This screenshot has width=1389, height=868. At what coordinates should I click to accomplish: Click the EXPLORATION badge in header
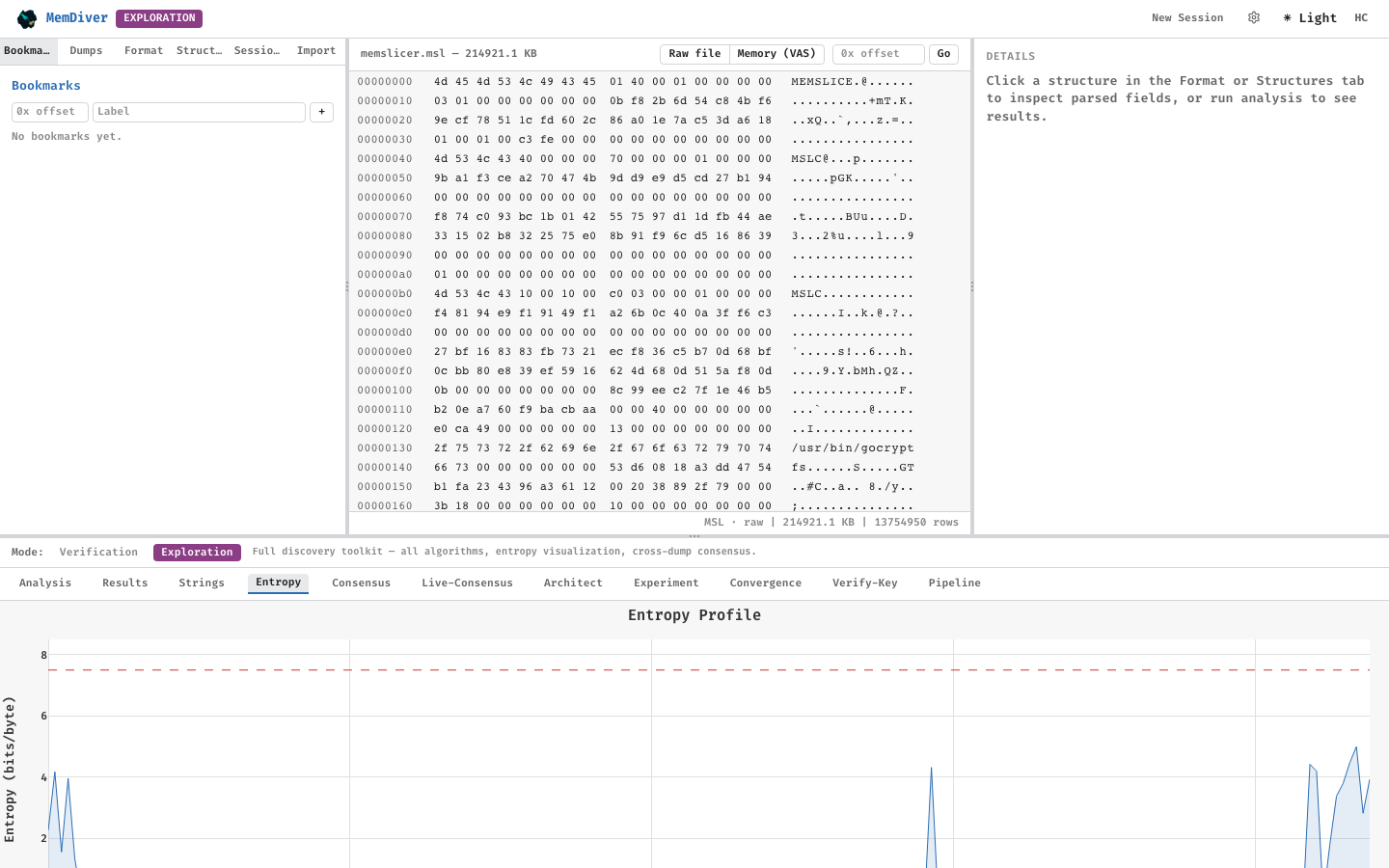159,18
